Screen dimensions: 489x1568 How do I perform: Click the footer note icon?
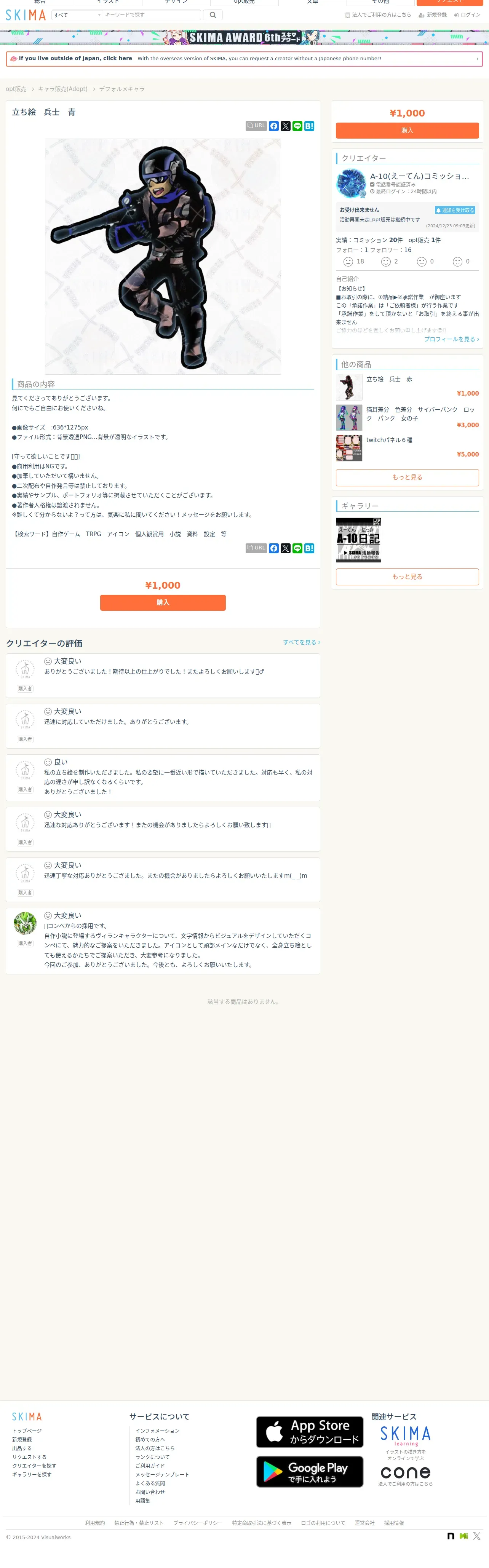[451, 1536]
